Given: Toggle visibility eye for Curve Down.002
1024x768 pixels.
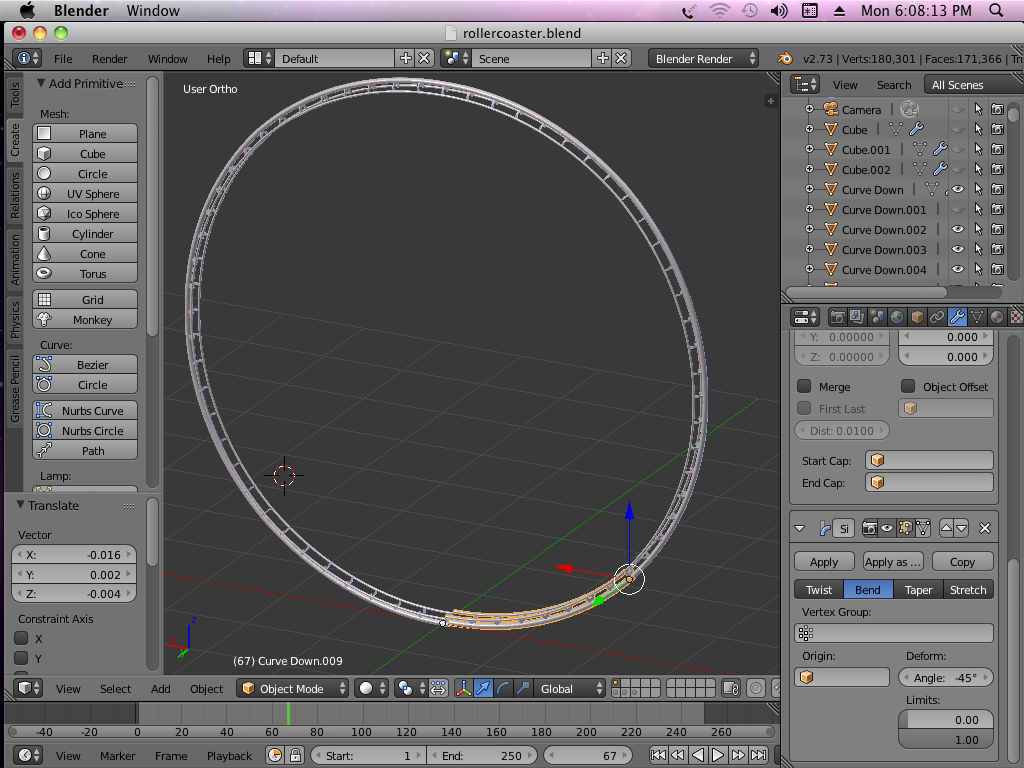Looking at the screenshot, I should 958,230.
